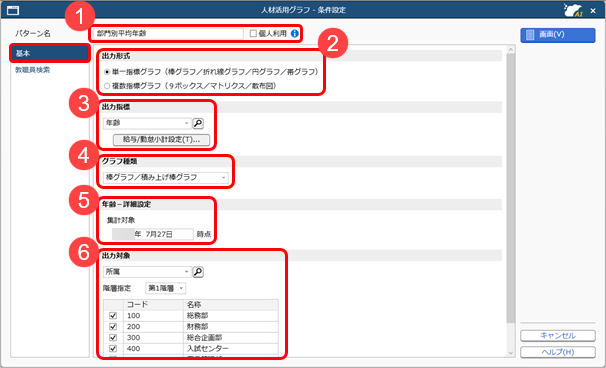Open the search icon next to 所属 dropdown
The image size is (606, 368).
198,272
